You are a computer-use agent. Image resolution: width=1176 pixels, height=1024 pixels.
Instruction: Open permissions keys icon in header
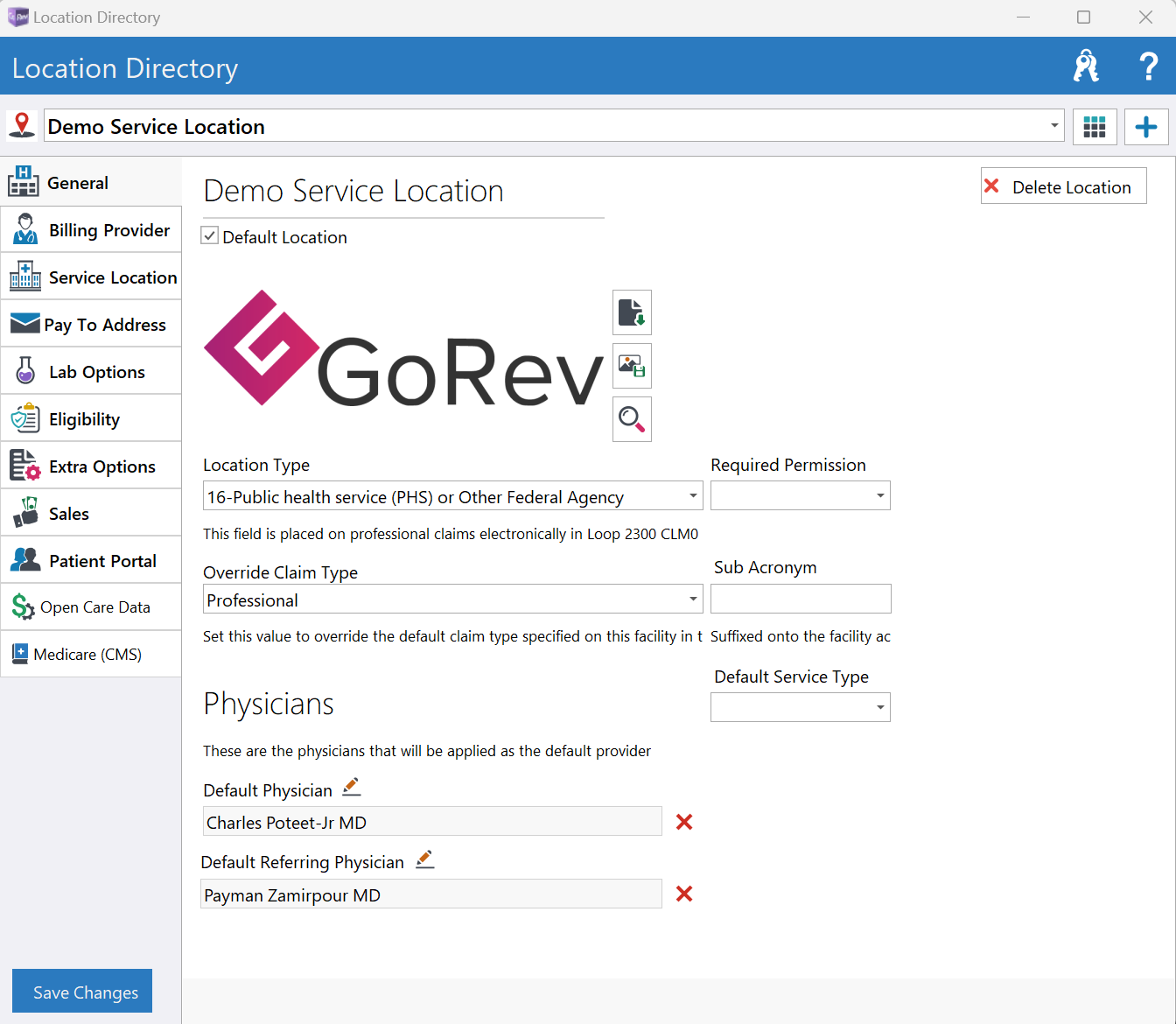point(1086,66)
